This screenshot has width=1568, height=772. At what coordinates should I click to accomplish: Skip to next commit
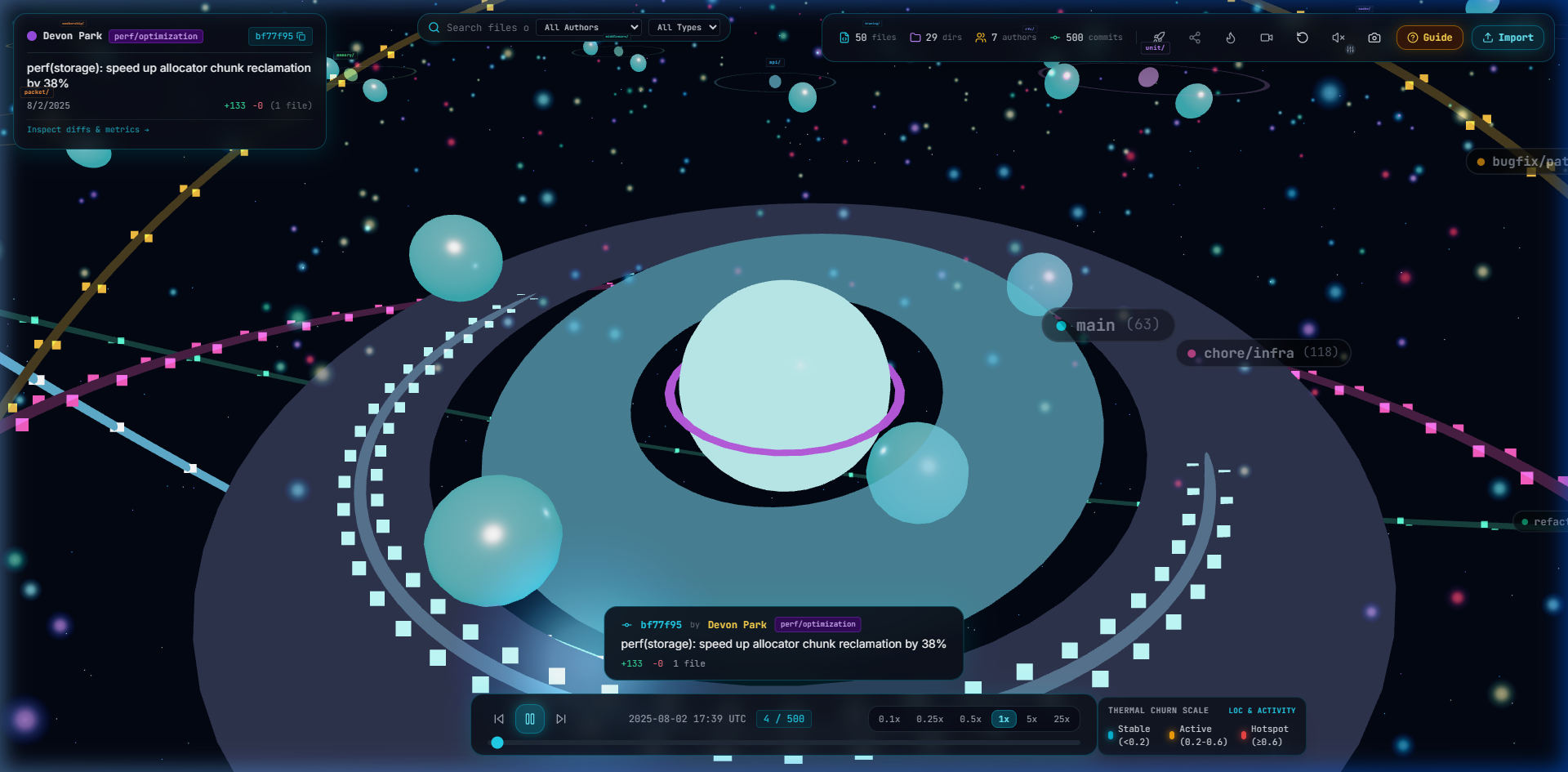coord(561,719)
